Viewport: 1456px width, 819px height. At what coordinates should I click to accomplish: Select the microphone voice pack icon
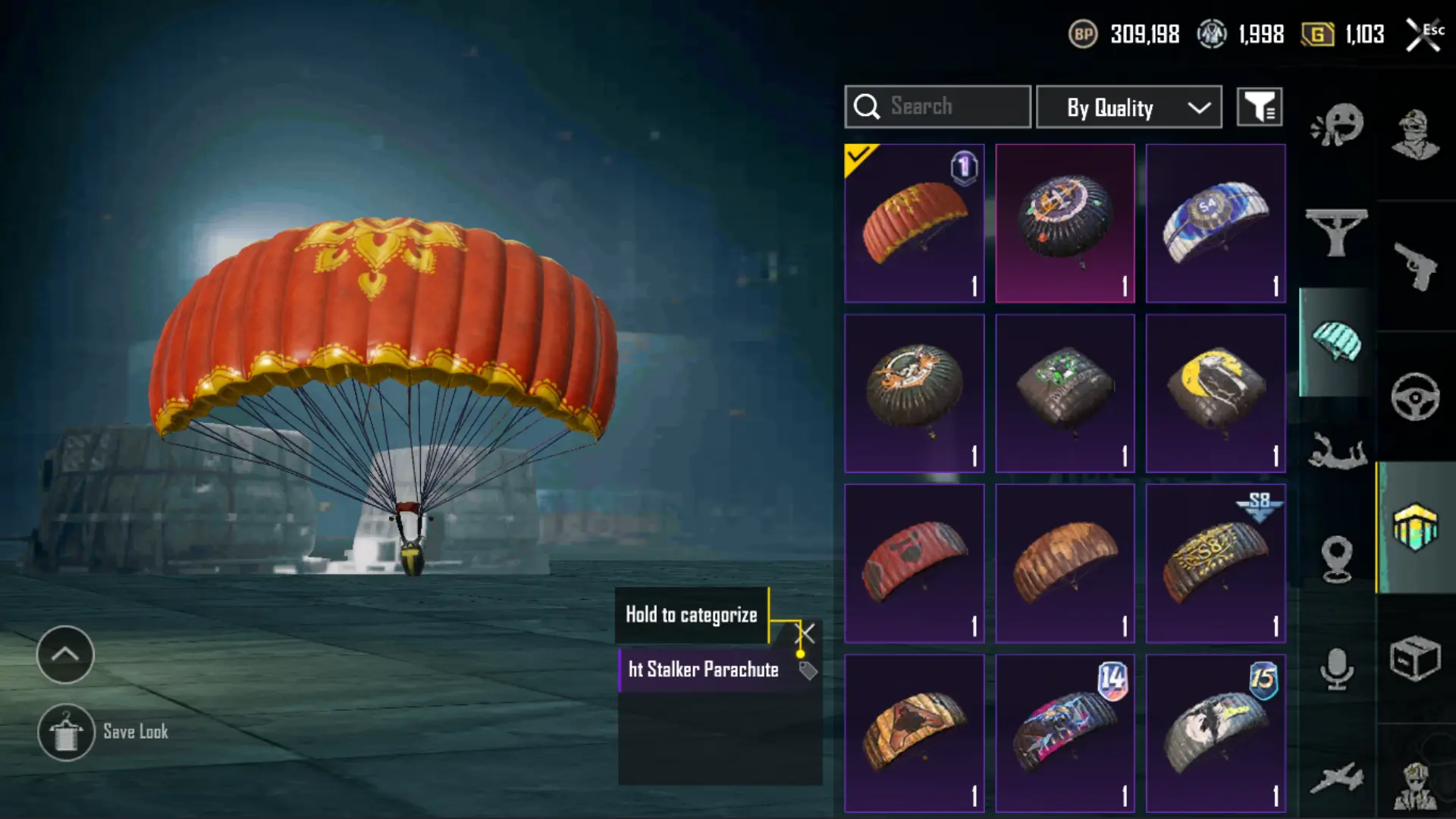[x=1337, y=669]
